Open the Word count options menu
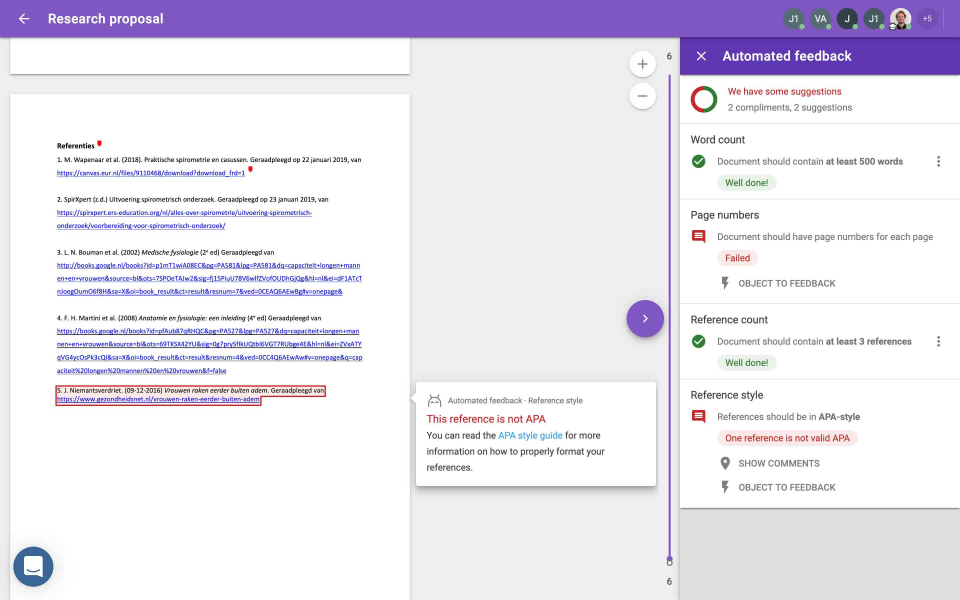 [938, 162]
